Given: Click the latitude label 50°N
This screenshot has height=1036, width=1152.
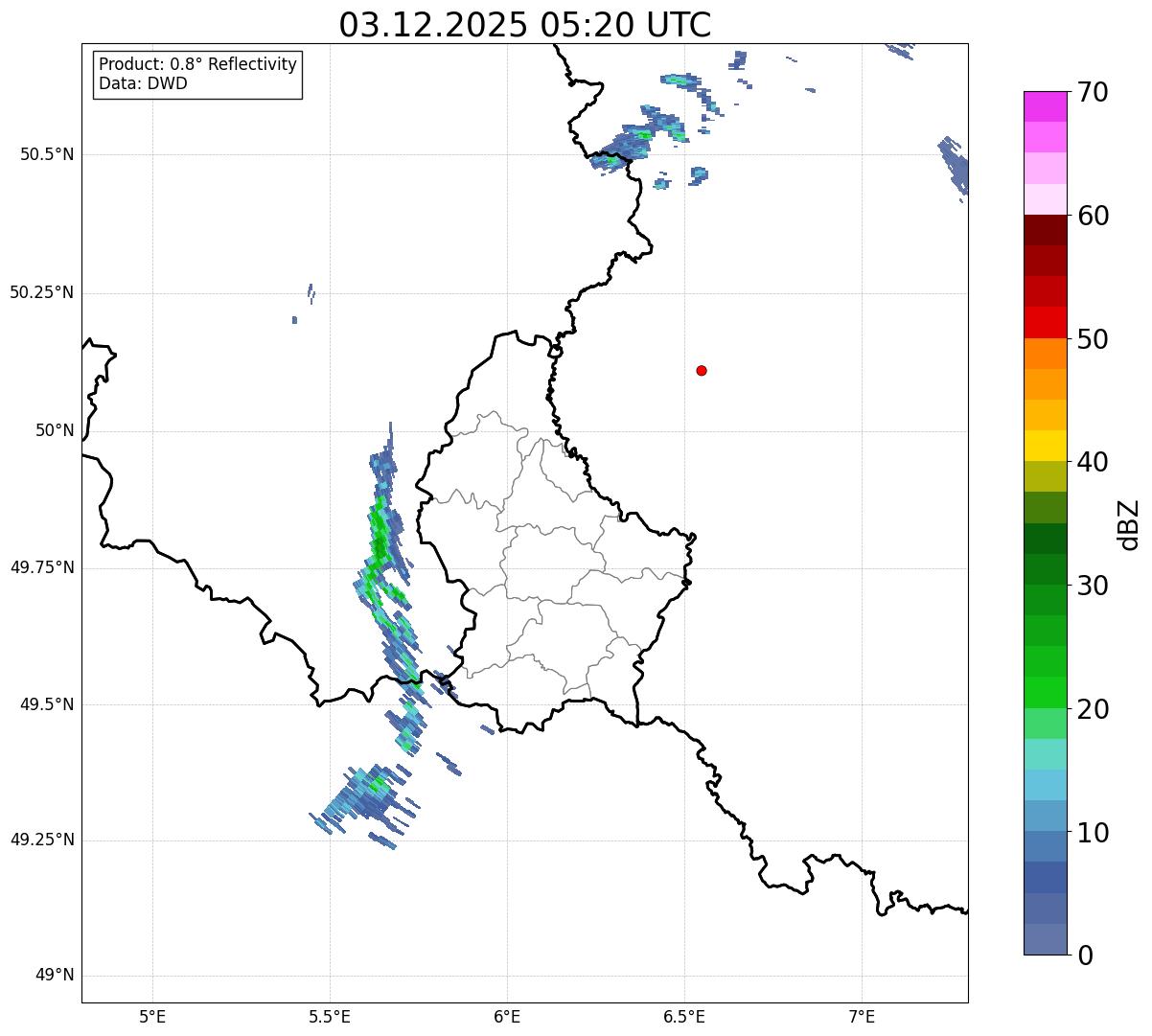Looking at the screenshot, I should tap(56, 430).
